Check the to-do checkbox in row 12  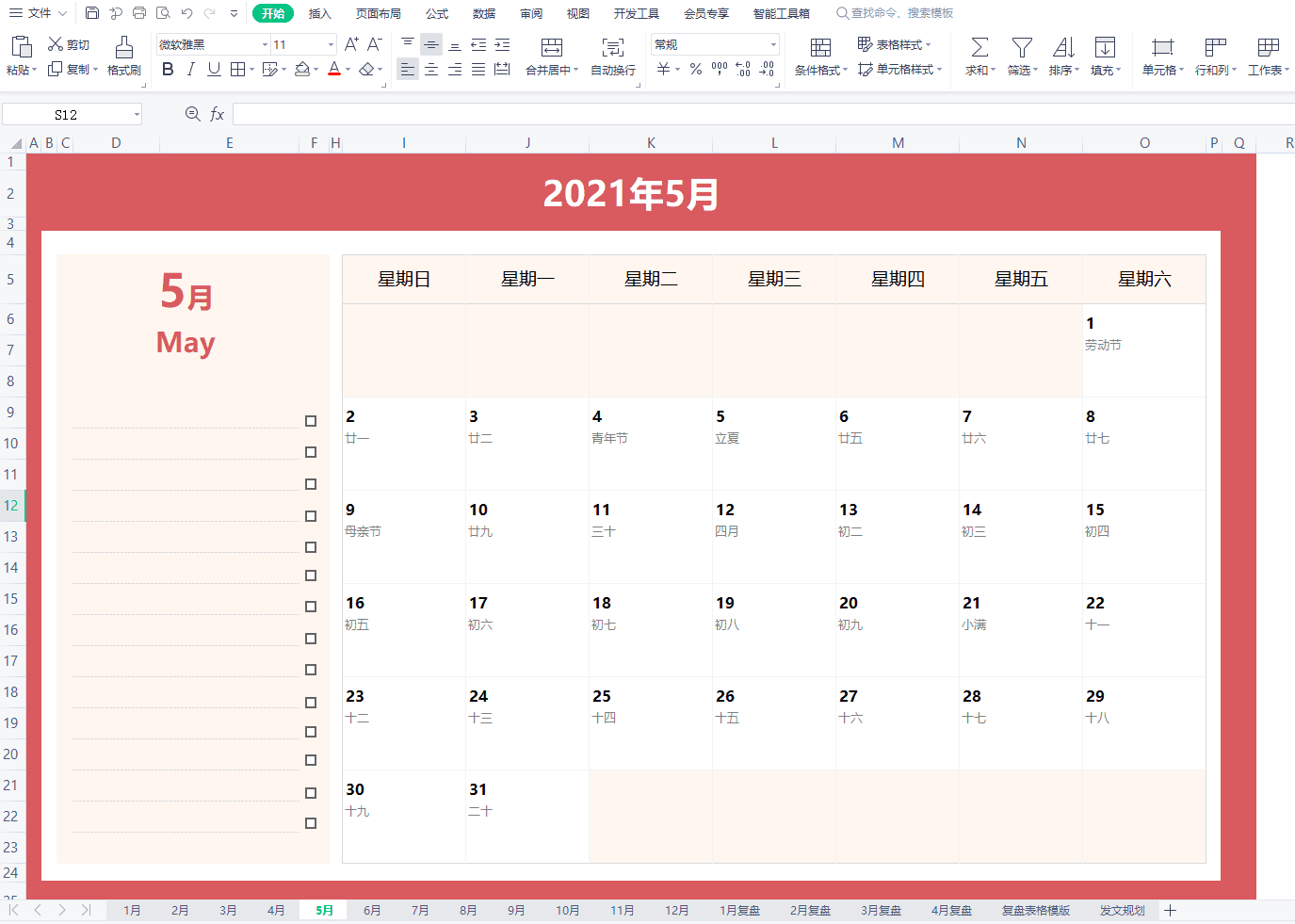pos(311,516)
